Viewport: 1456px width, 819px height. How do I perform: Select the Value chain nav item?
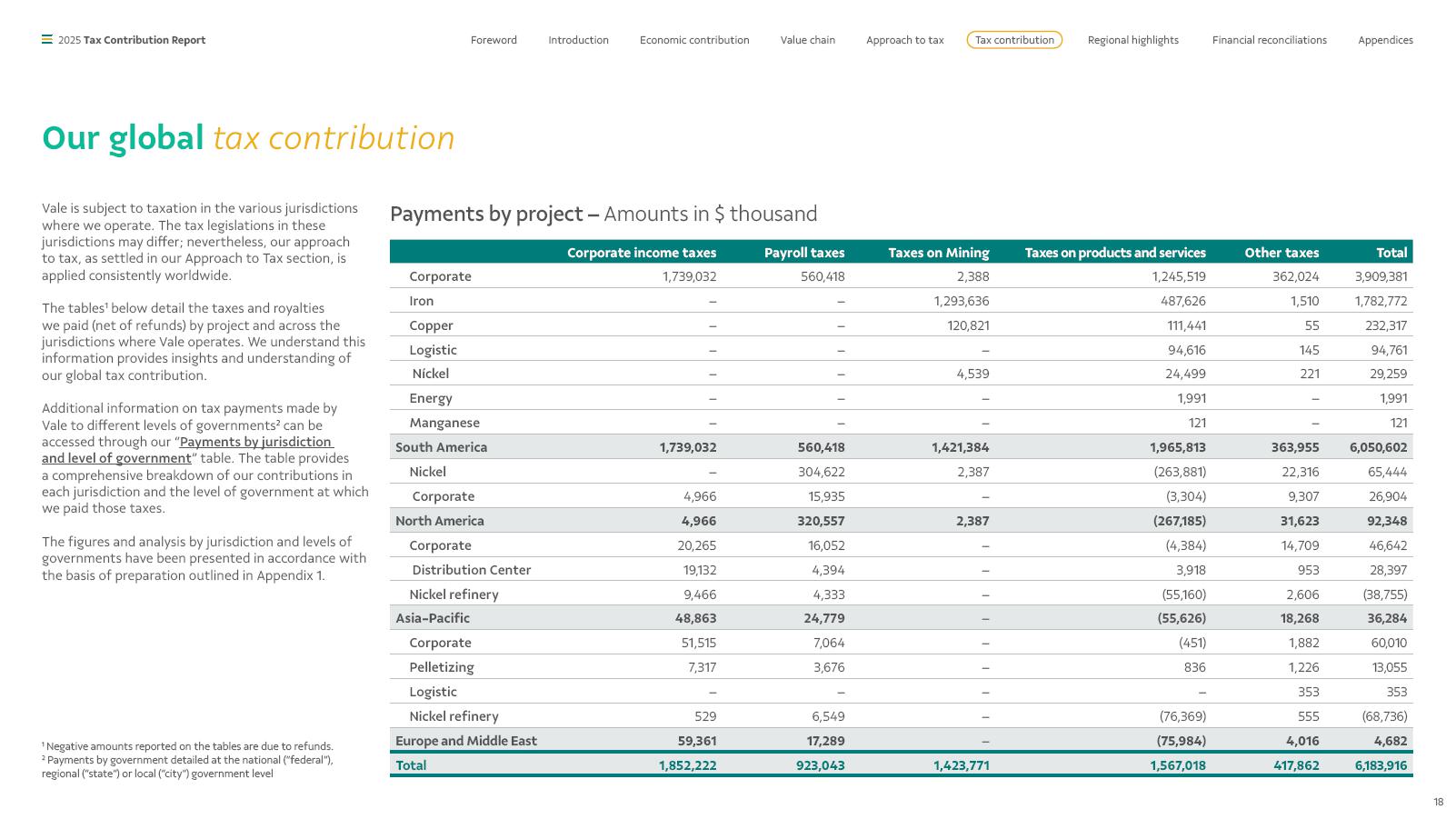(808, 40)
